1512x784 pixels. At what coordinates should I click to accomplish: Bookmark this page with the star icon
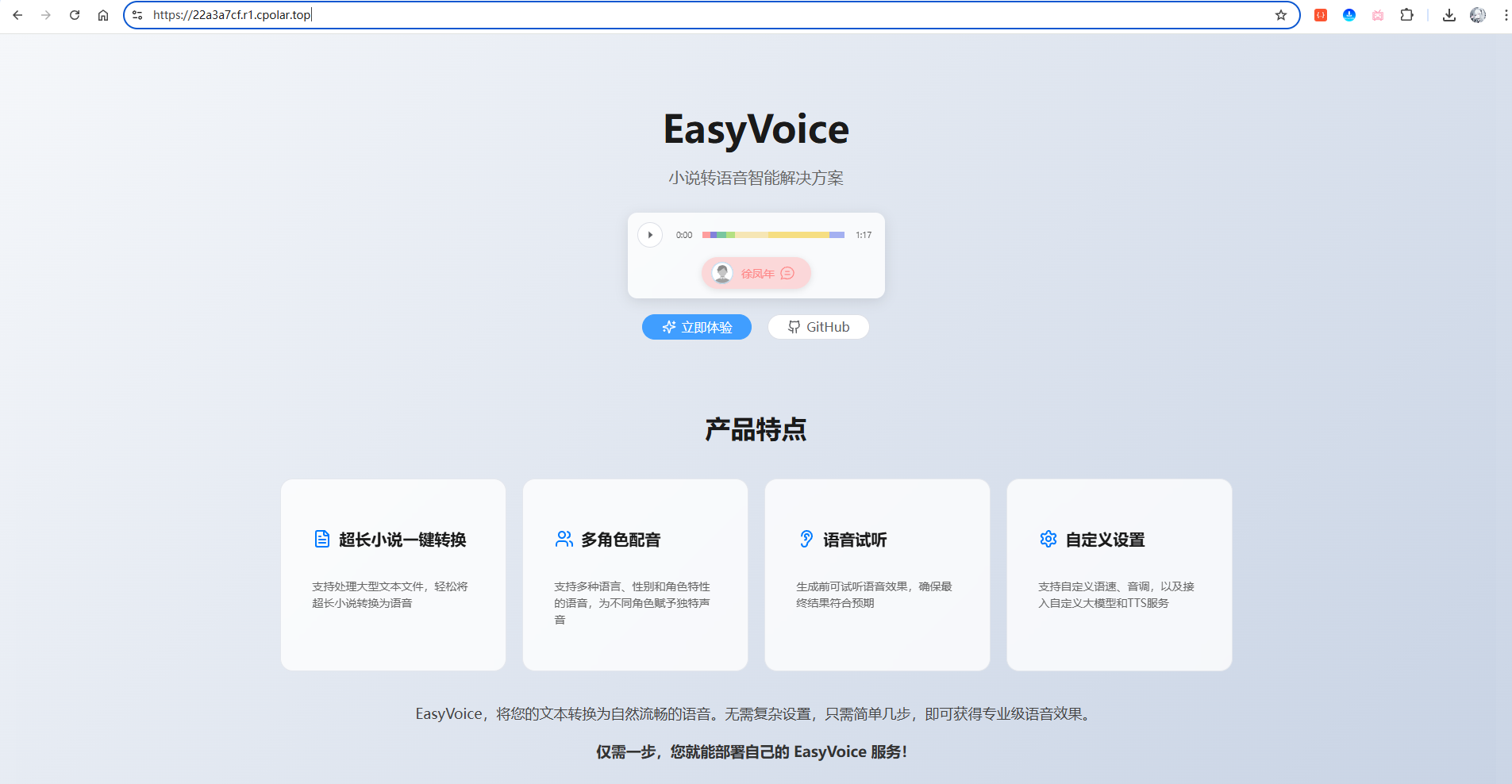pyautogui.click(x=1281, y=15)
